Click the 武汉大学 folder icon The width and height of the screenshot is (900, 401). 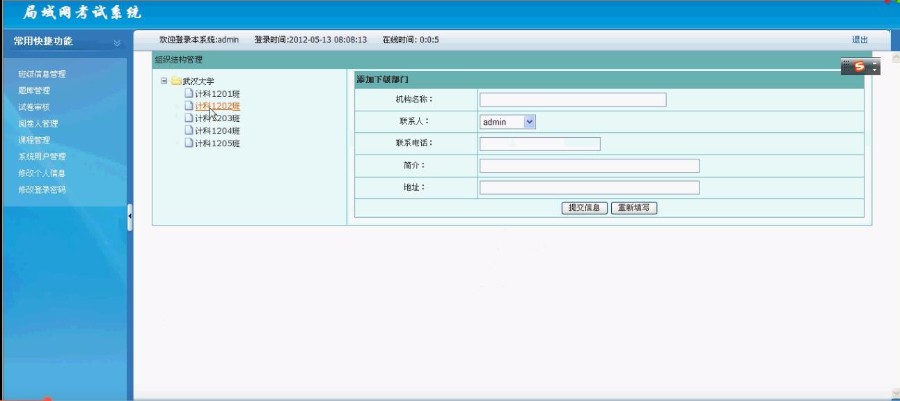[176, 81]
